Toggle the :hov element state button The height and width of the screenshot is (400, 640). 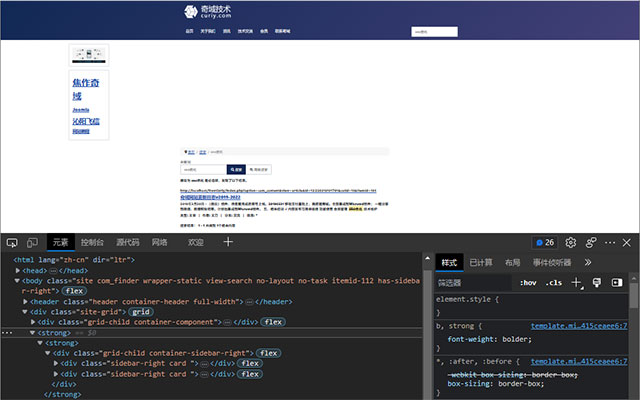pos(528,283)
